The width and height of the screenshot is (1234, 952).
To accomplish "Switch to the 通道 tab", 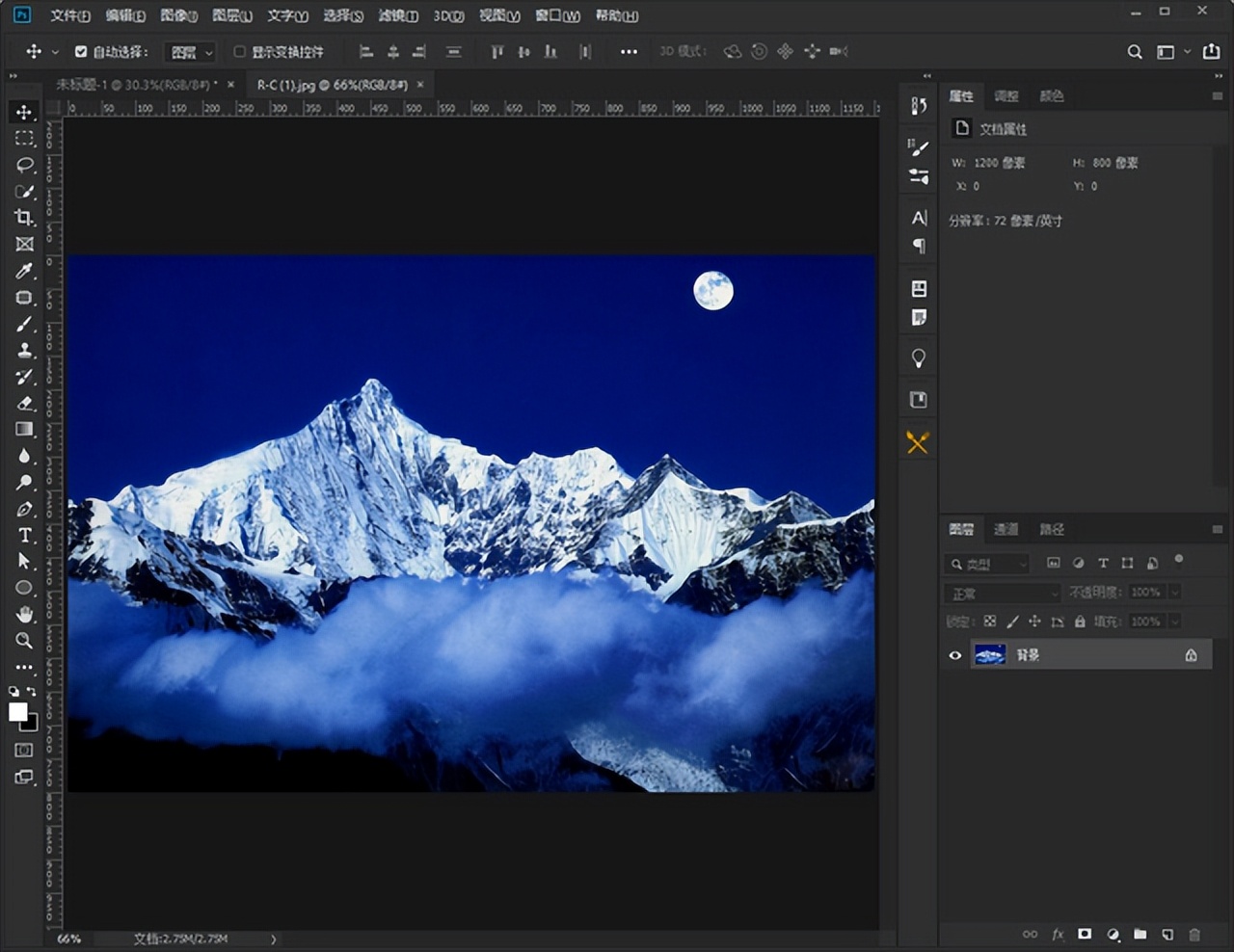I will click(x=1006, y=529).
